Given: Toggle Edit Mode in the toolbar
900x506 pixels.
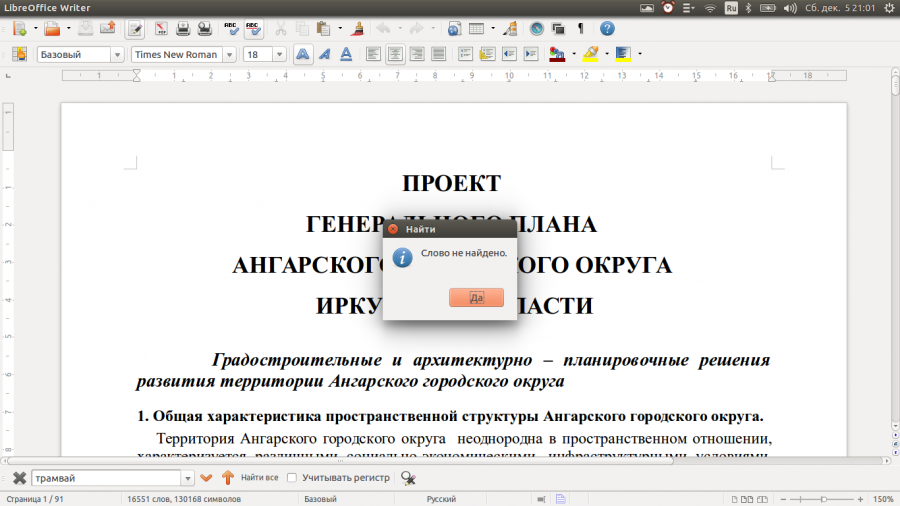Looking at the screenshot, I should (134, 29).
